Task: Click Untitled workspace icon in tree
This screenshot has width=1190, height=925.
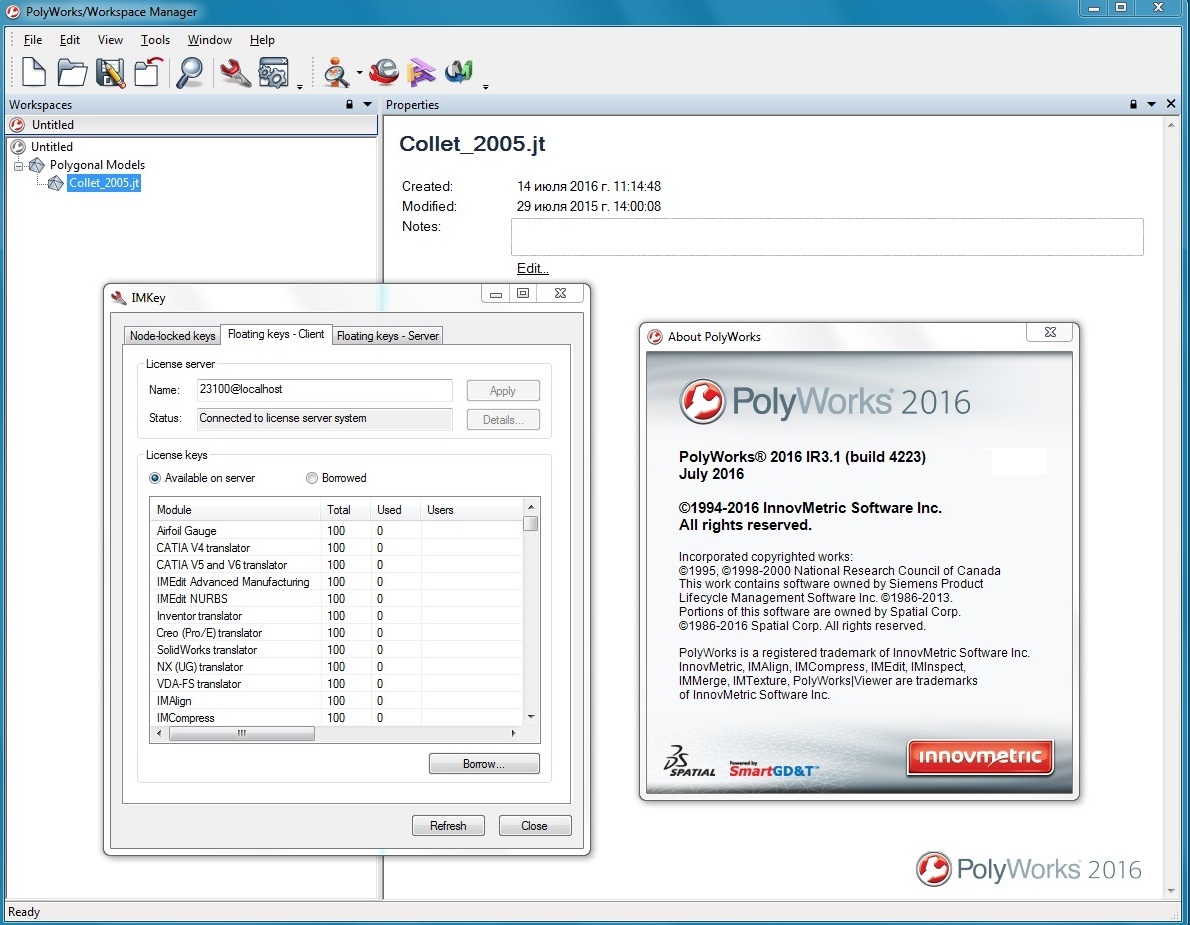Action: tap(18, 146)
